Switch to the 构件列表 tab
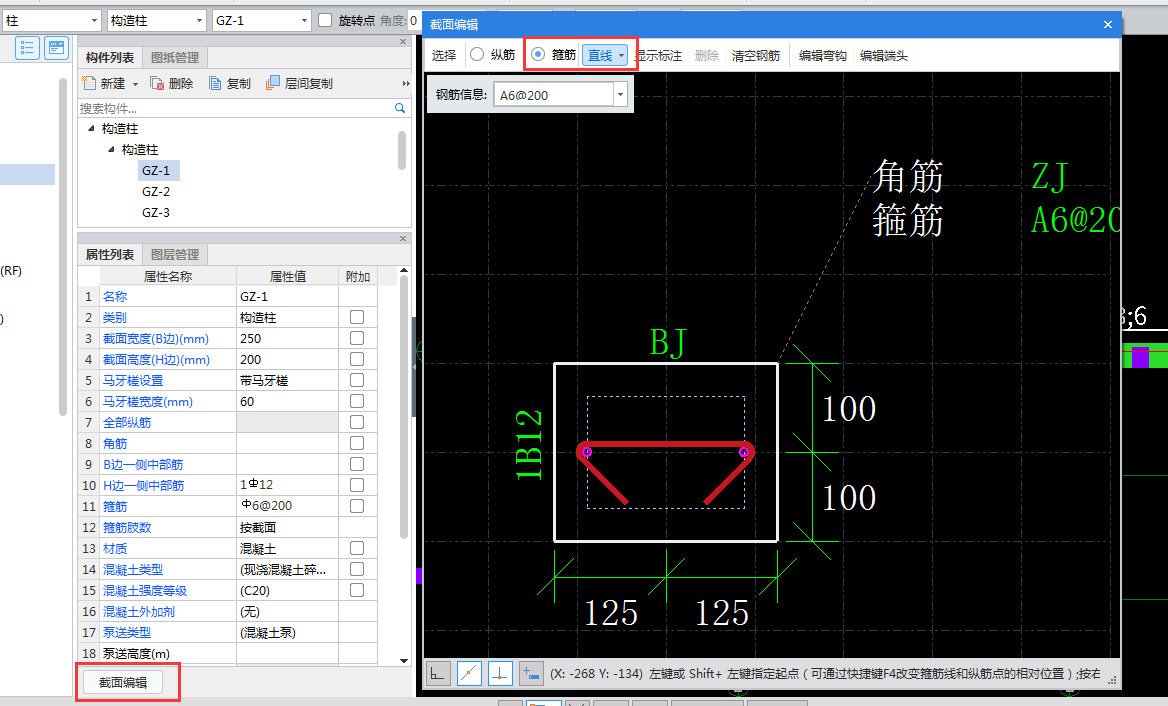The image size is (1168, 706). (x=110, y=57)
